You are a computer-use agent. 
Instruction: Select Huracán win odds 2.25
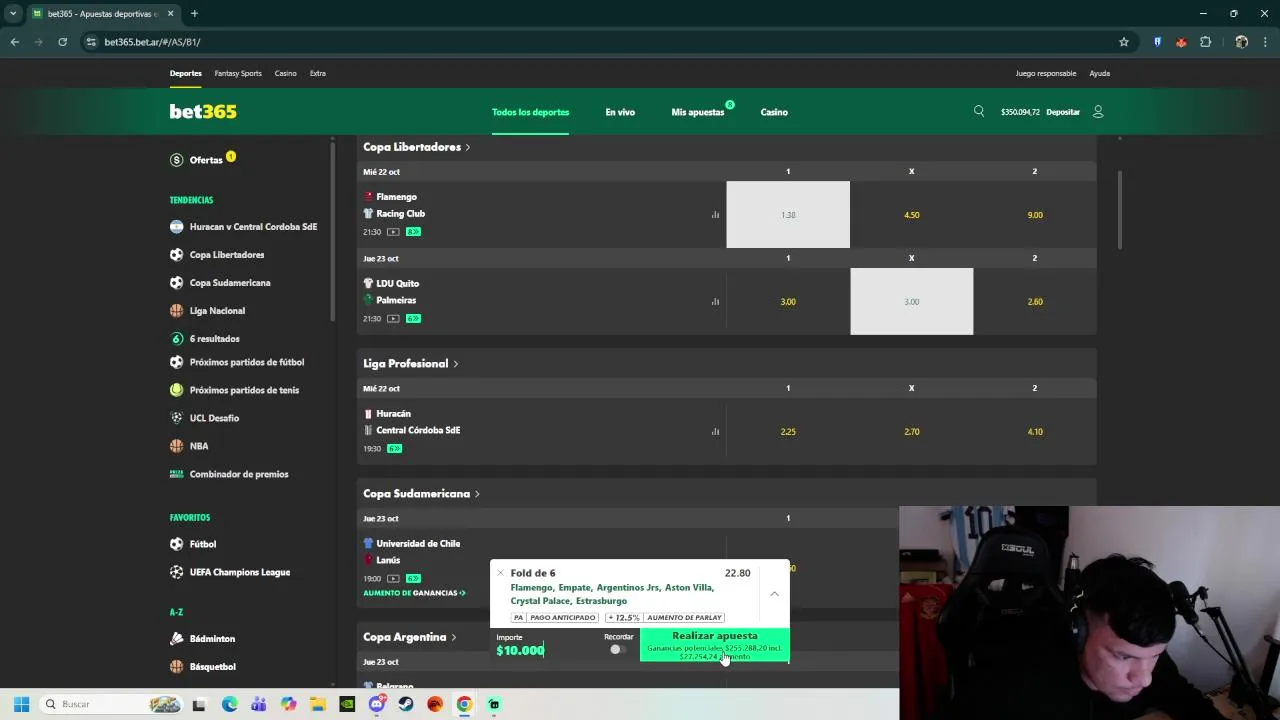788,432
